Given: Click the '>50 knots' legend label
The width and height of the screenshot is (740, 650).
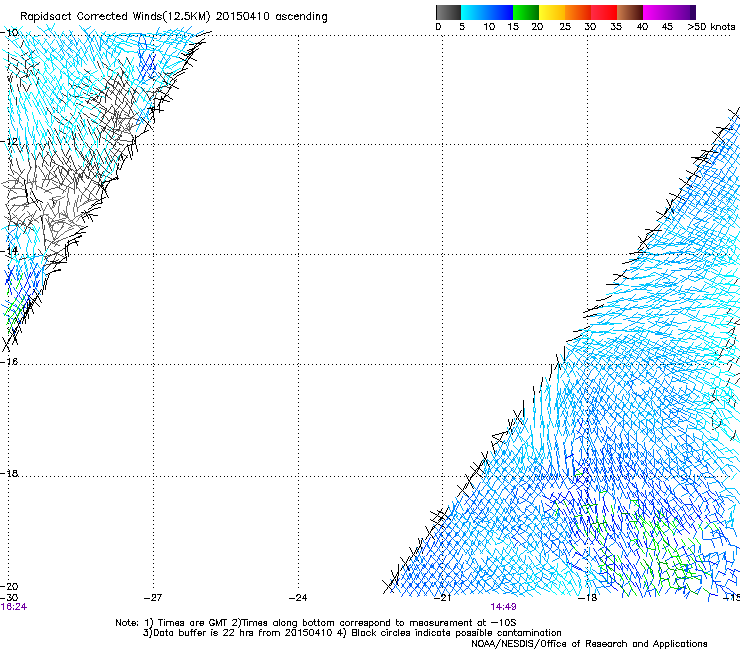Looking at the screenshot, I should 711,27.
